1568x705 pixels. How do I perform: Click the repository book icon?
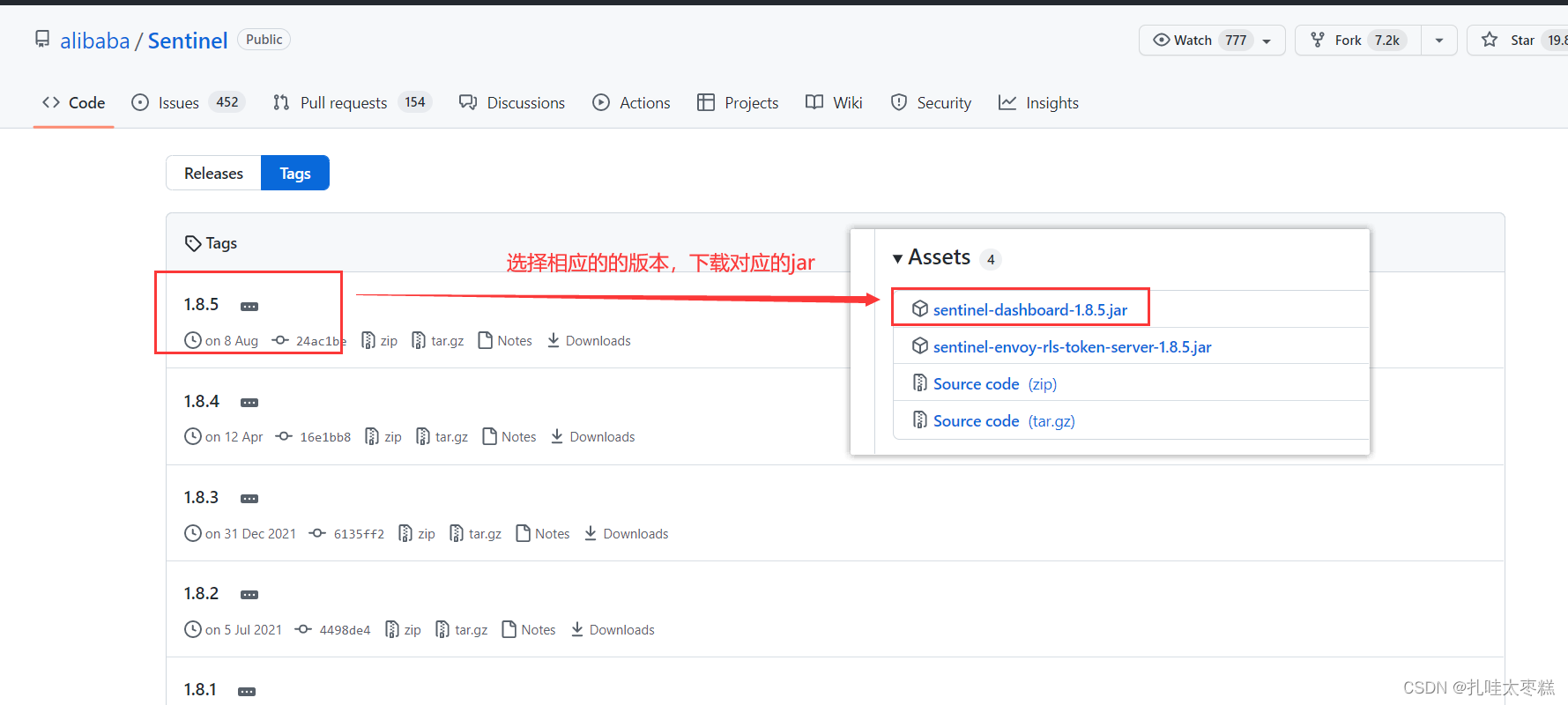(x=42, y=39)
